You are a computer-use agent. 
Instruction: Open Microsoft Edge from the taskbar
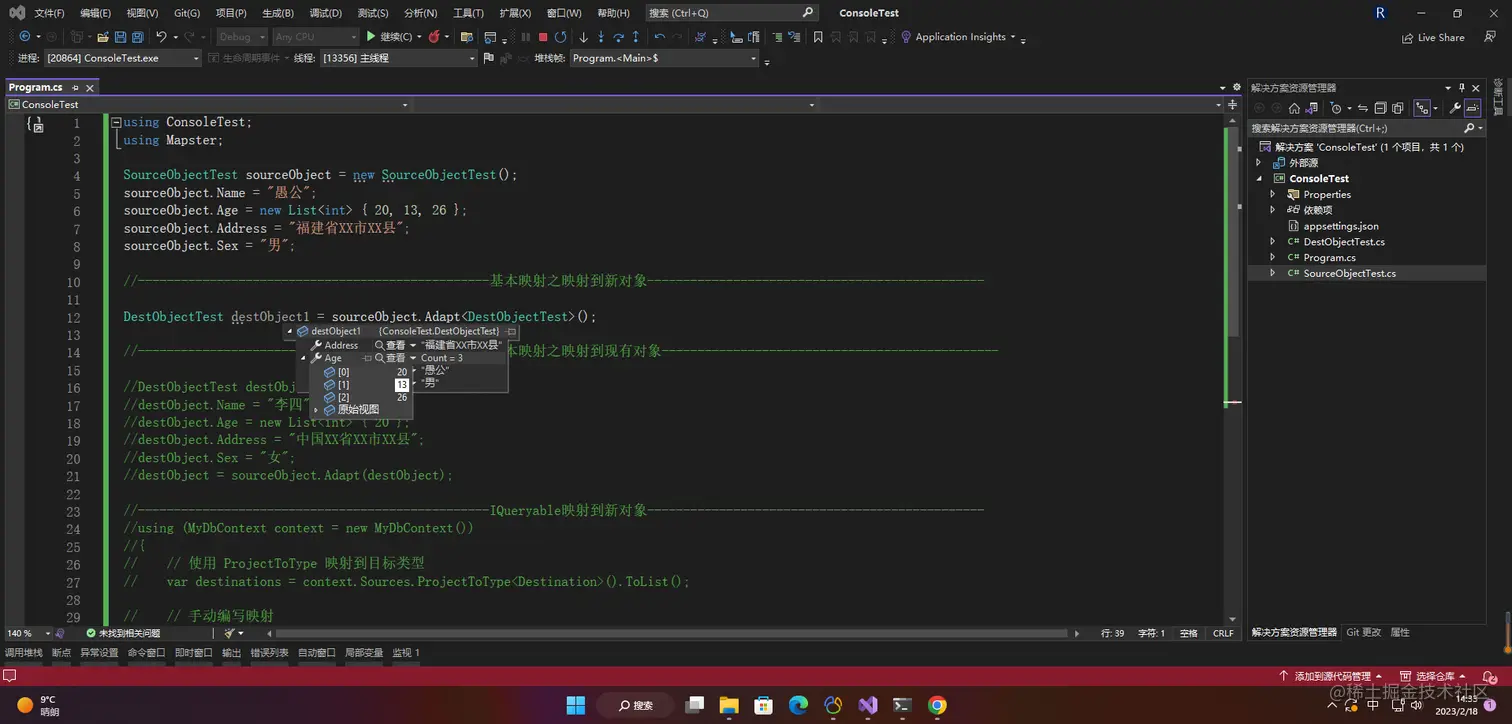798,705
